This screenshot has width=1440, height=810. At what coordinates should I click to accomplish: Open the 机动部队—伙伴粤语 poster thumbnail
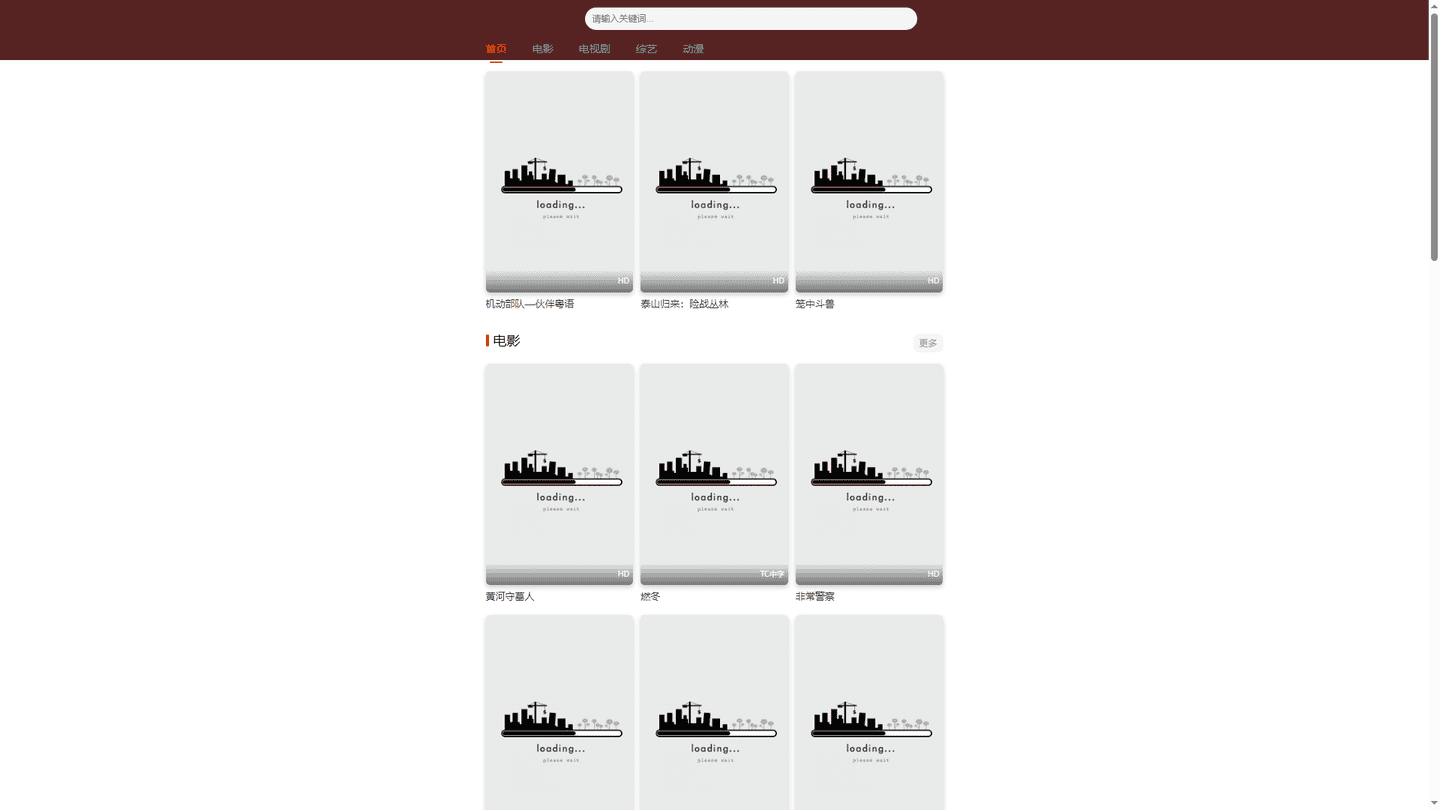(x=560, y=182)
